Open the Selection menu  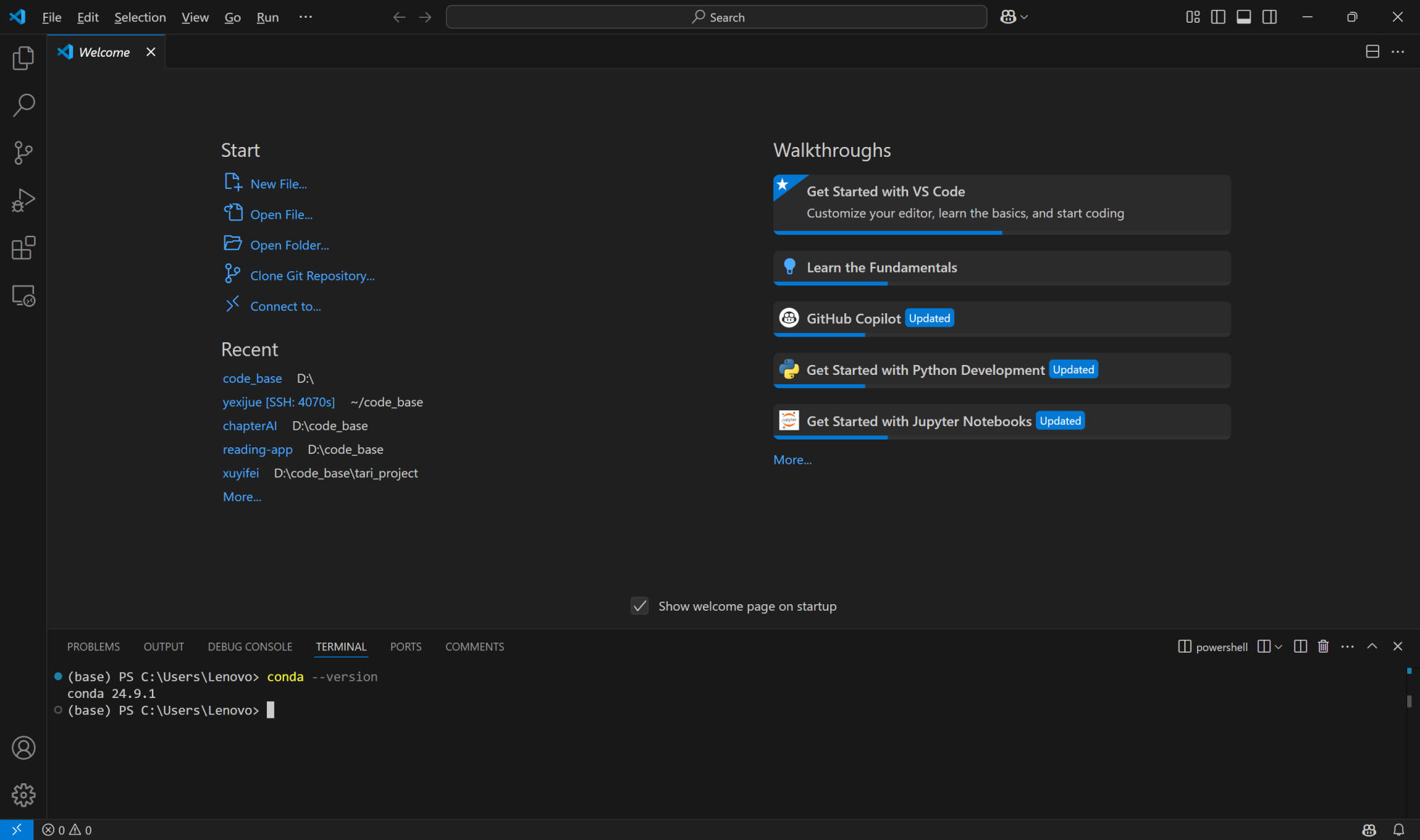[x=140, y=17]
